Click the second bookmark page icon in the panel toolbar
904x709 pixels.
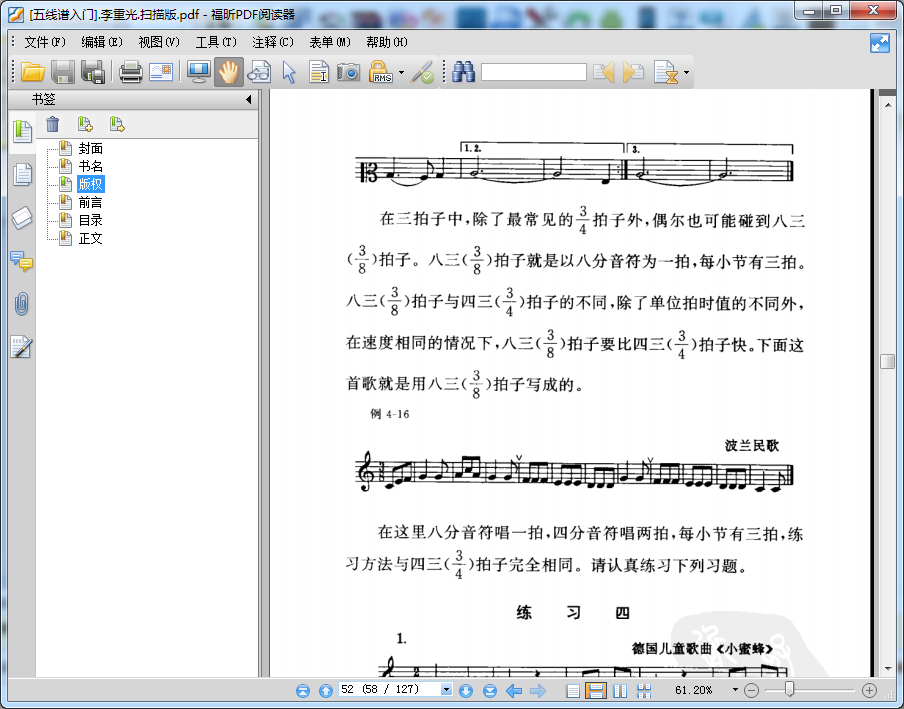click(x=117, y=124)
